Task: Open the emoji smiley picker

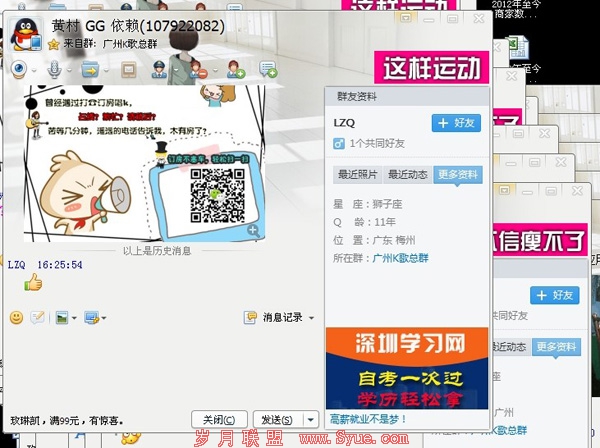Action: coord(16,318)
